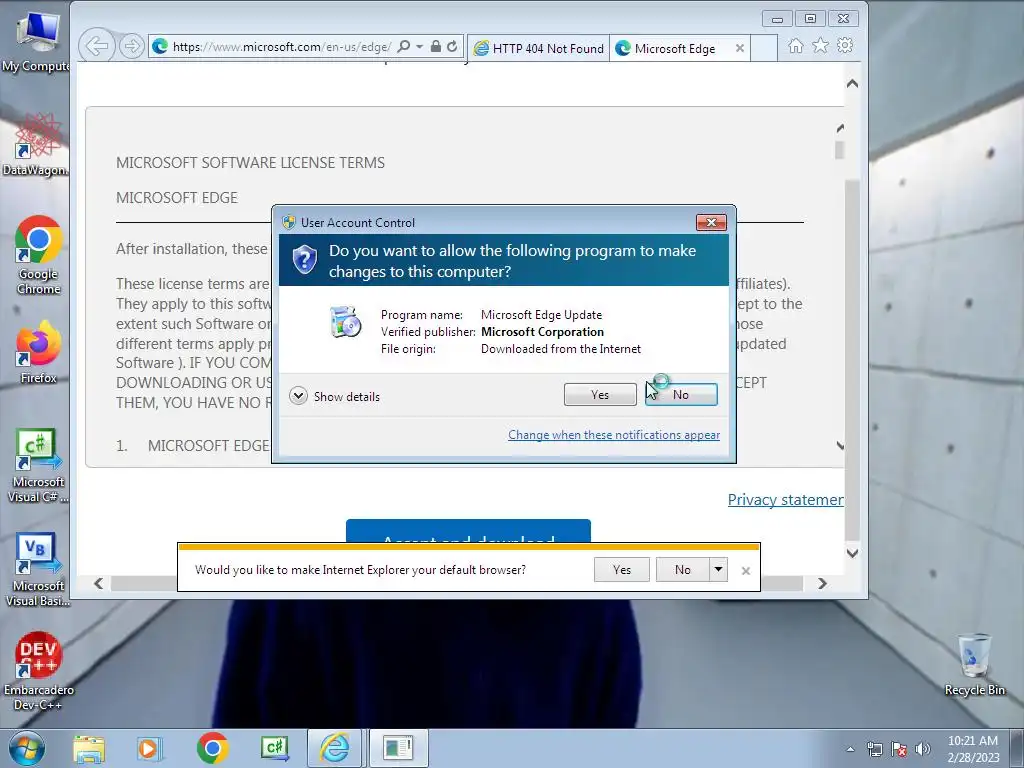Screen dimensions: 1024x768
Task: Click the URL address field
Action: click(281, 46)
